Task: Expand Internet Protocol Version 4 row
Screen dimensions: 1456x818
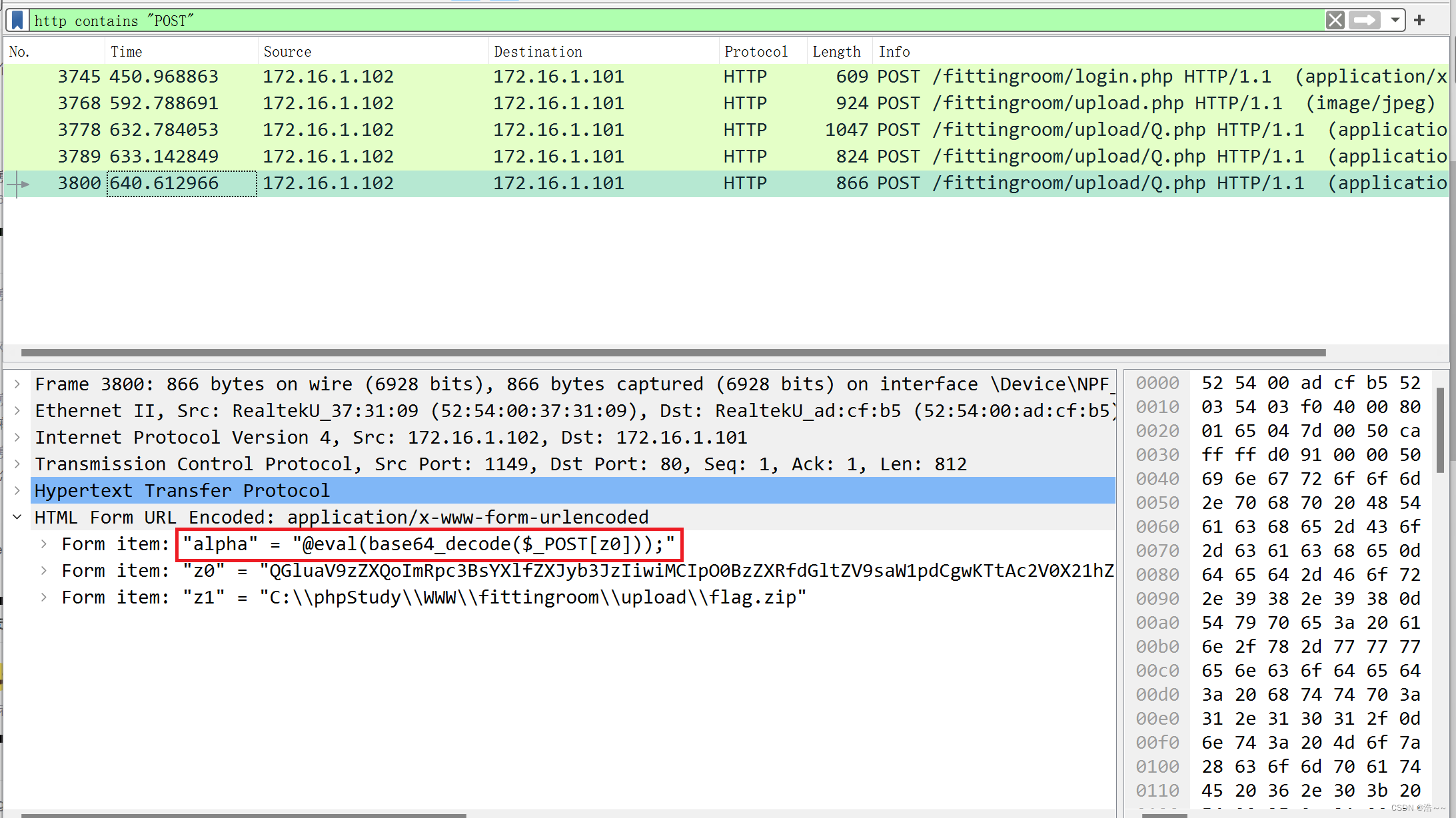Action: point(17,438)
